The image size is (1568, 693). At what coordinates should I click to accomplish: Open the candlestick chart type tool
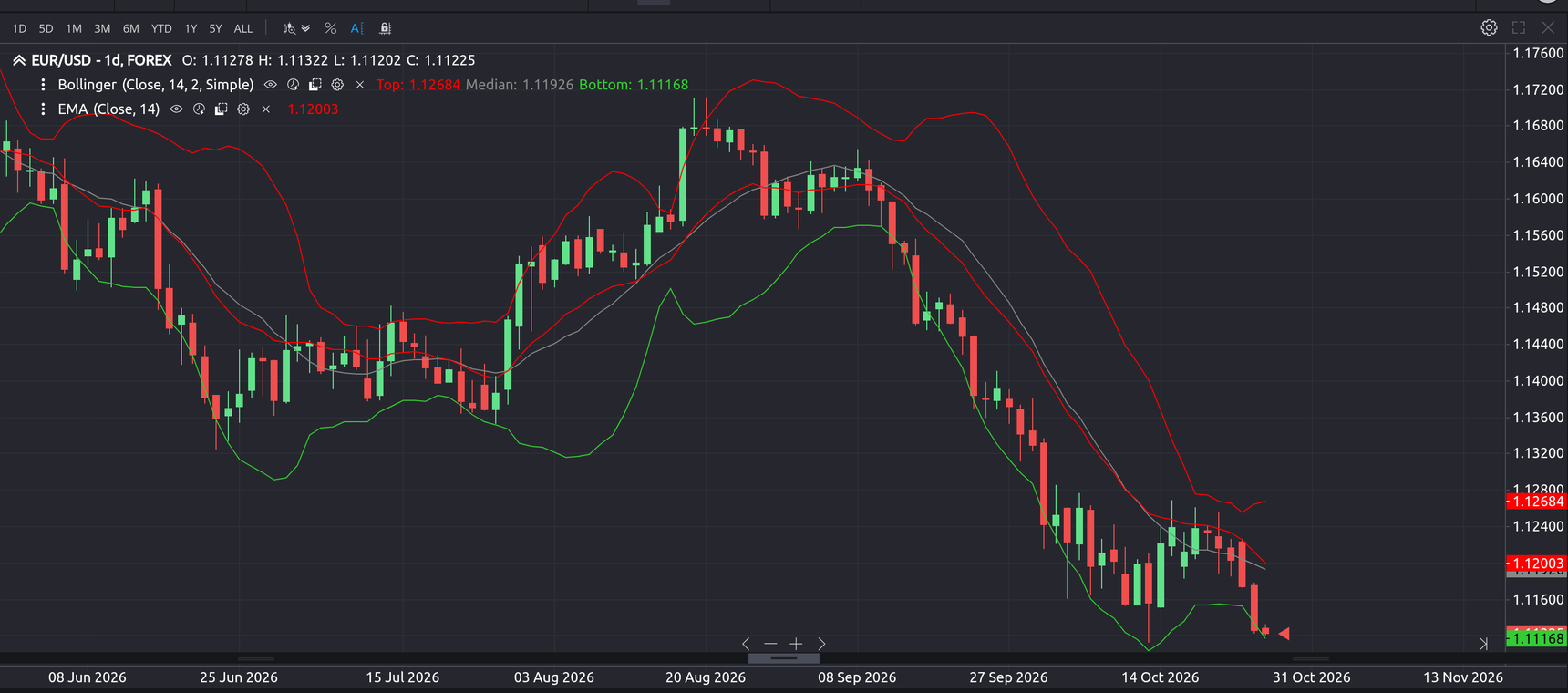point(289,28)
